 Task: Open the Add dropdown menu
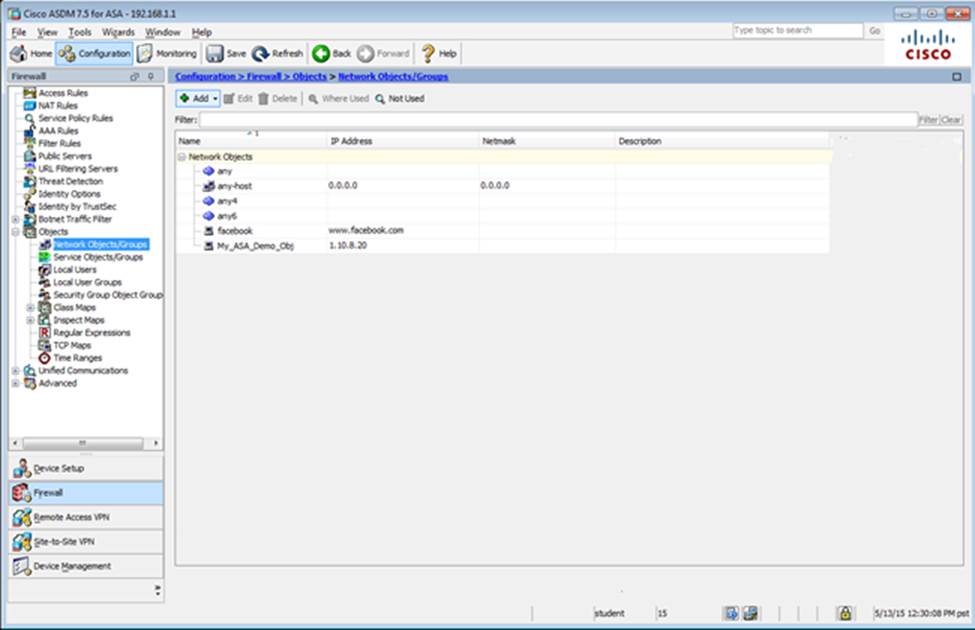point(215,98)
